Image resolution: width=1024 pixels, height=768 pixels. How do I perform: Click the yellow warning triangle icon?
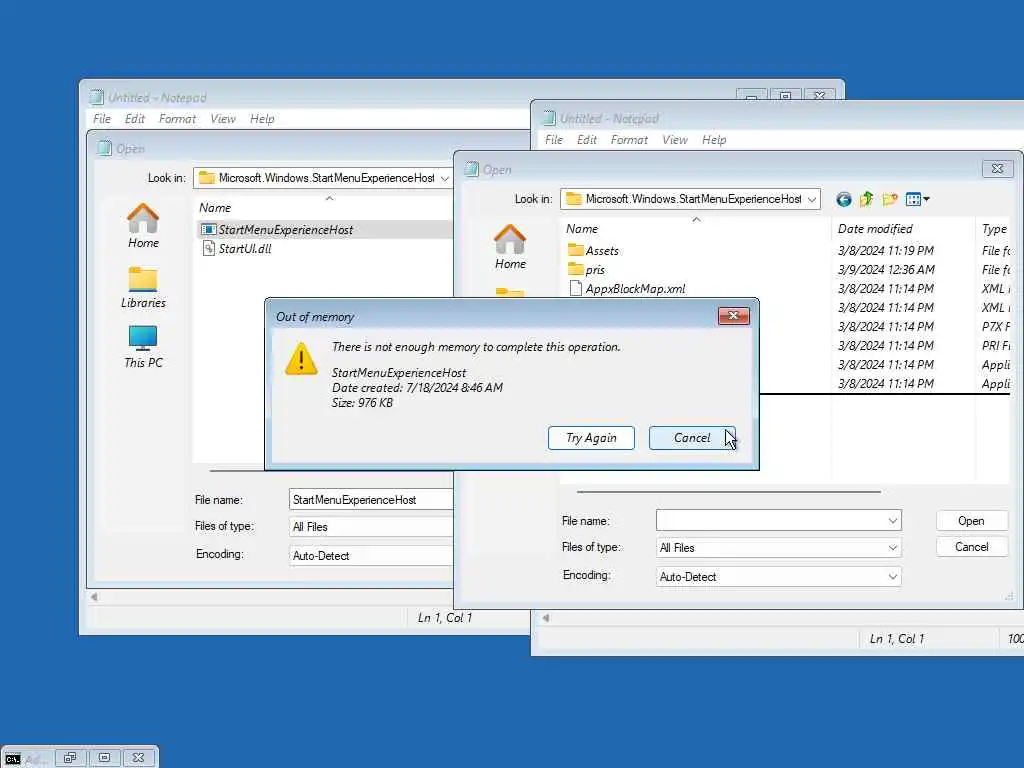pos(301,359)
